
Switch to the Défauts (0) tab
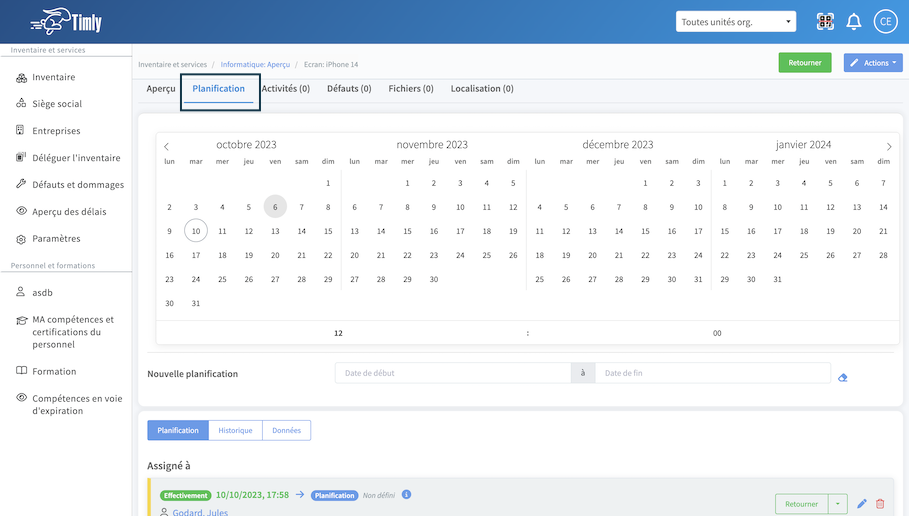[349, 89]
